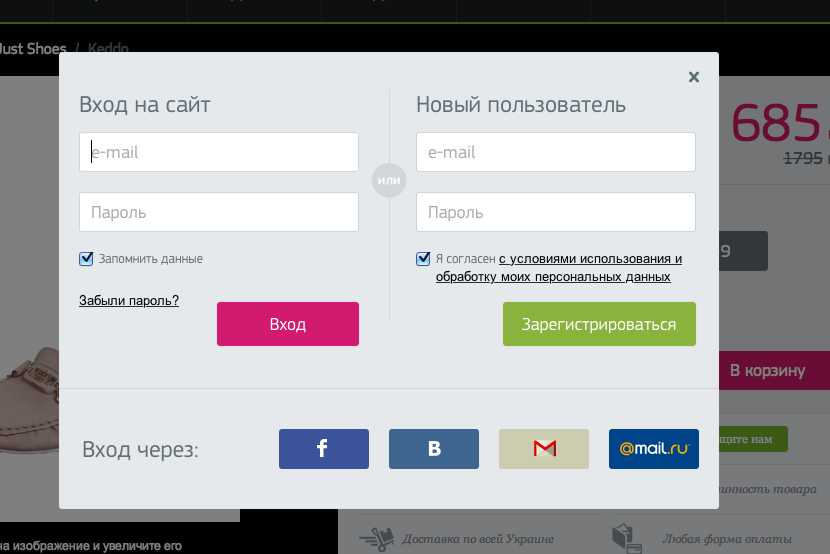
Task: Click the login 'Пароль' field
Action: click(x=219, y=212)
